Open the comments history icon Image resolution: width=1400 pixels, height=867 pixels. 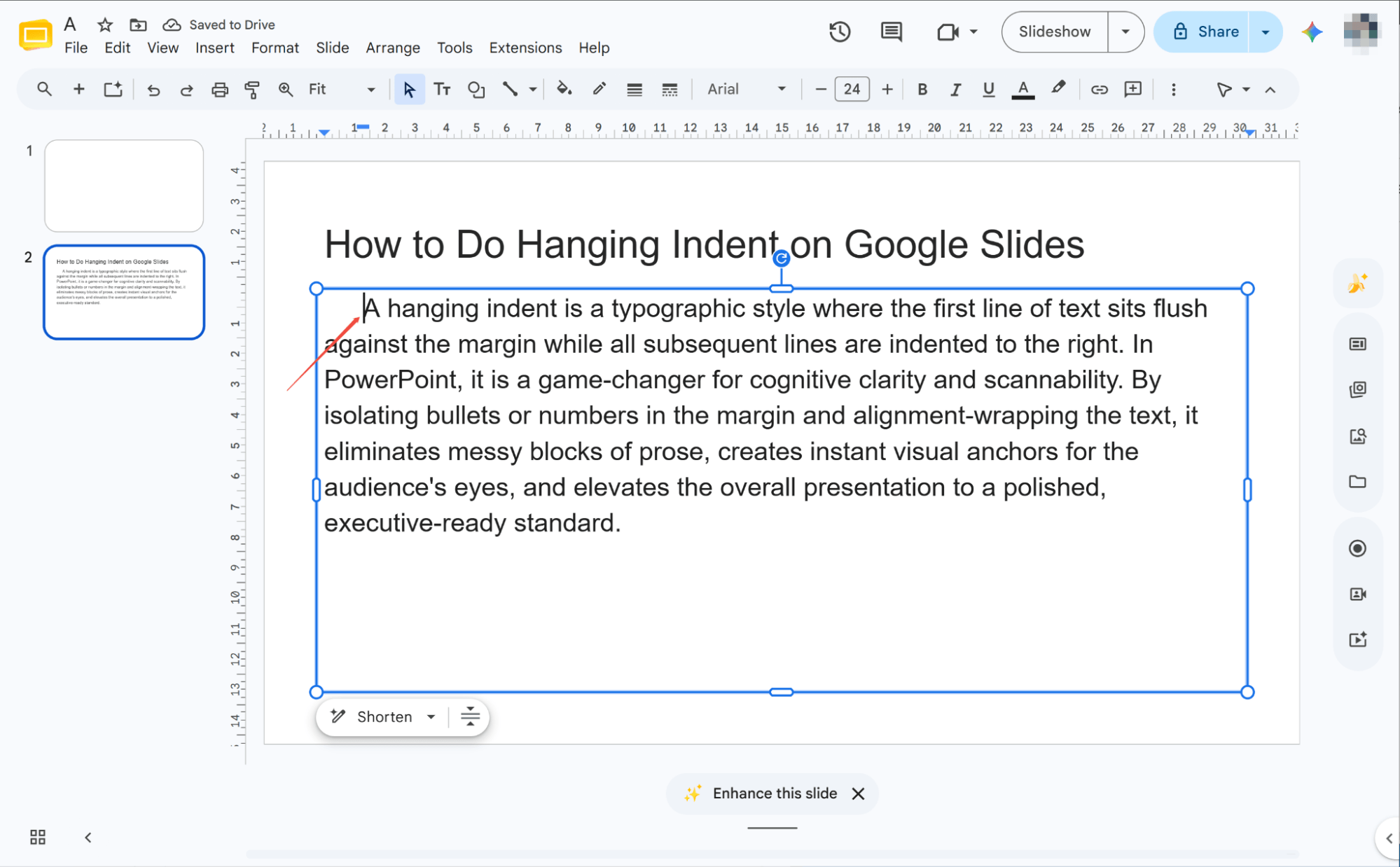(891, 32)
